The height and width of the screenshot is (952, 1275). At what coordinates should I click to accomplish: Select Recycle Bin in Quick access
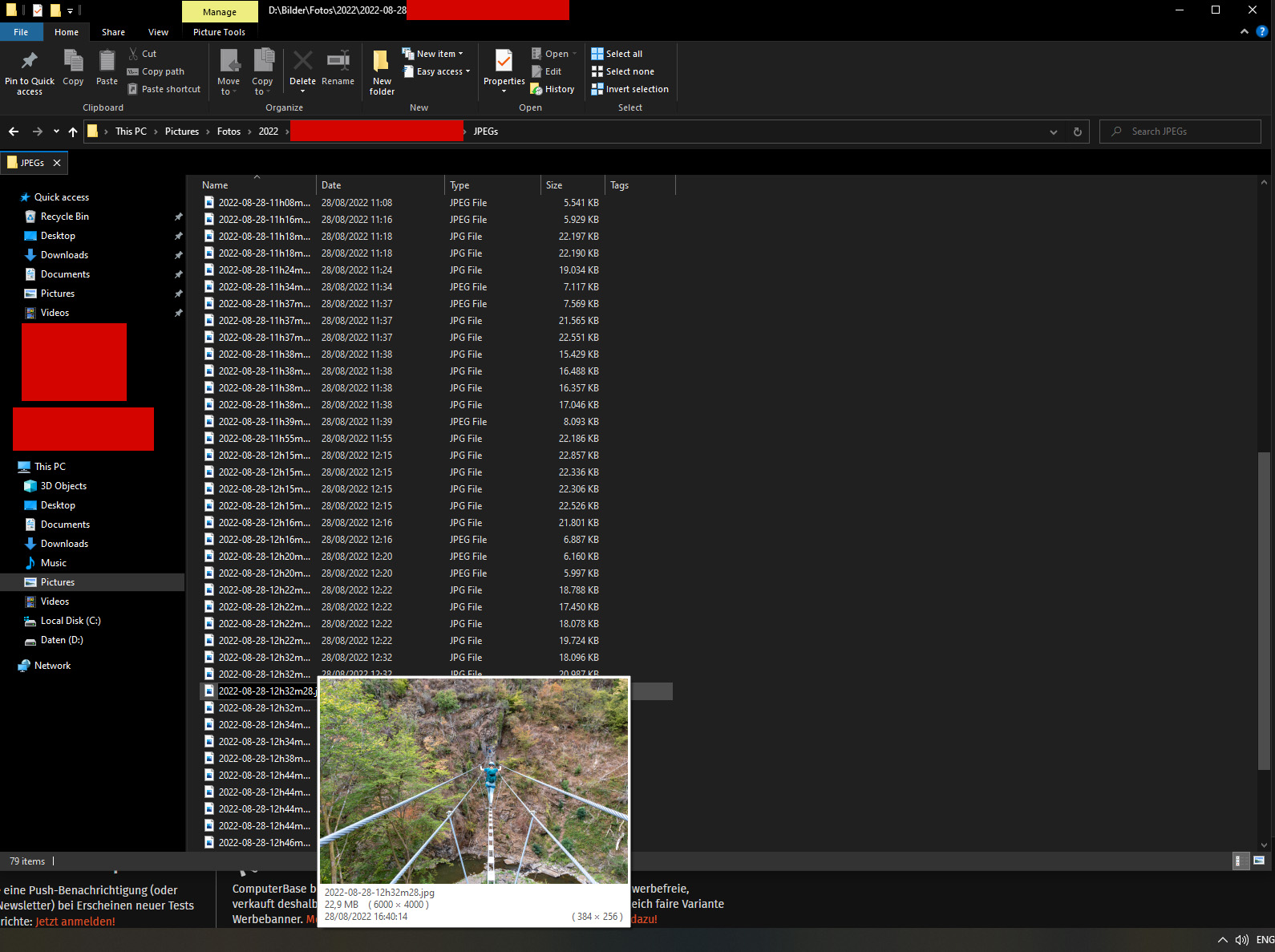coord(65,217)
